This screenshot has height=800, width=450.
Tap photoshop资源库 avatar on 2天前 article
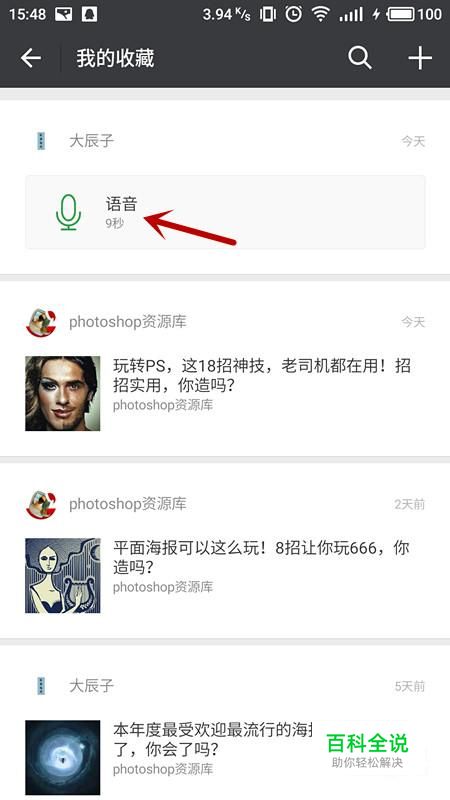(x=42, y=505)
